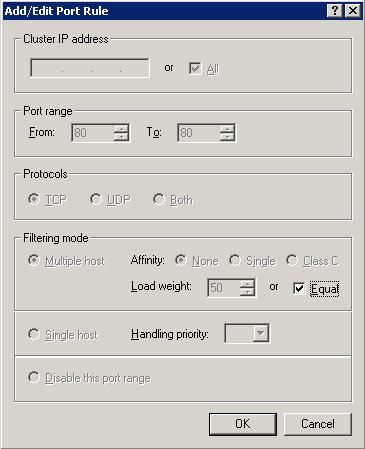Image resolution: width=365 pixels, height=449 pixels.
Task: Set affinity to Class C
Action: [x=292, y=260]
